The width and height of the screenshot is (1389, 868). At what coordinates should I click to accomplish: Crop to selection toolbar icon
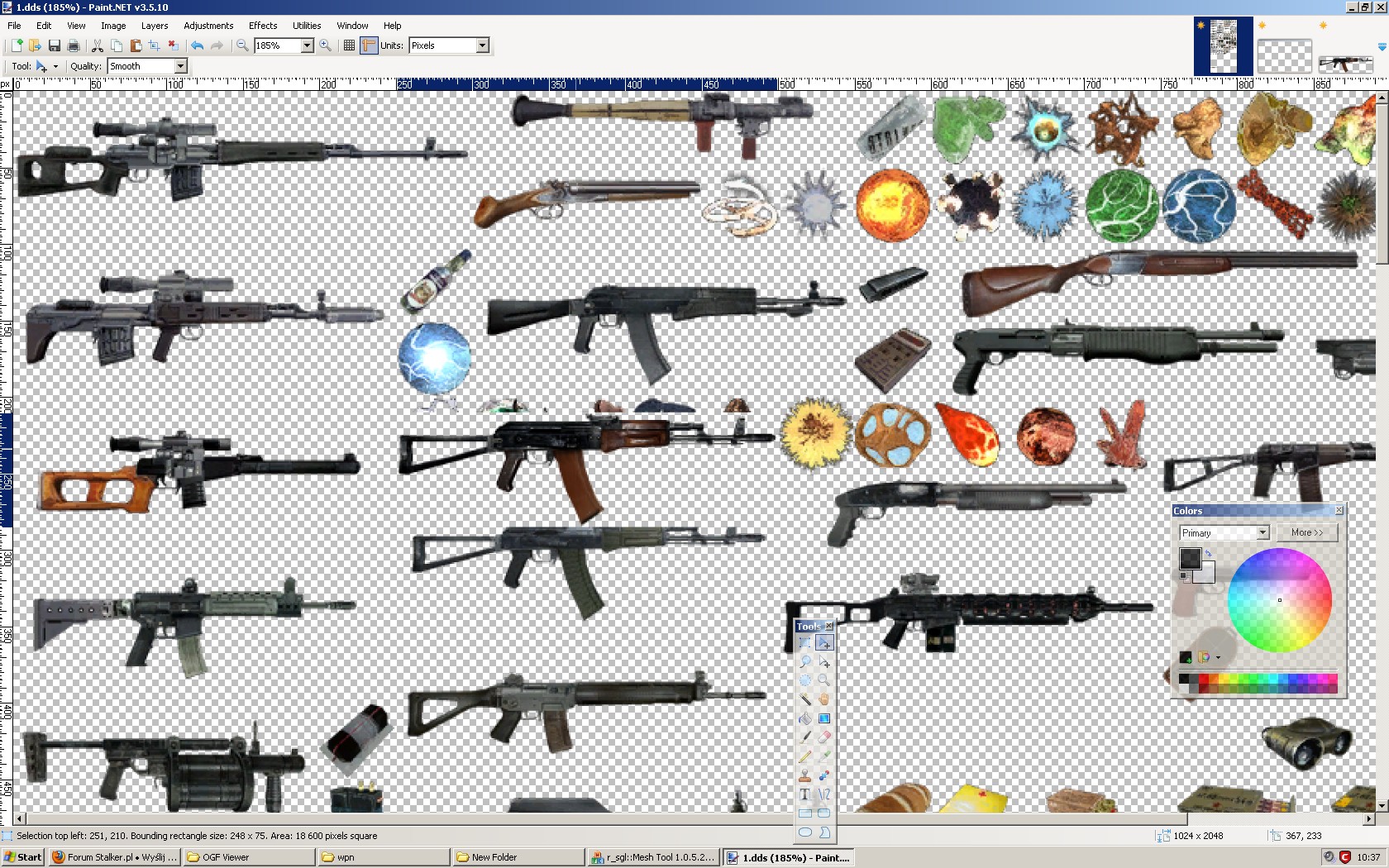[155, 45]
